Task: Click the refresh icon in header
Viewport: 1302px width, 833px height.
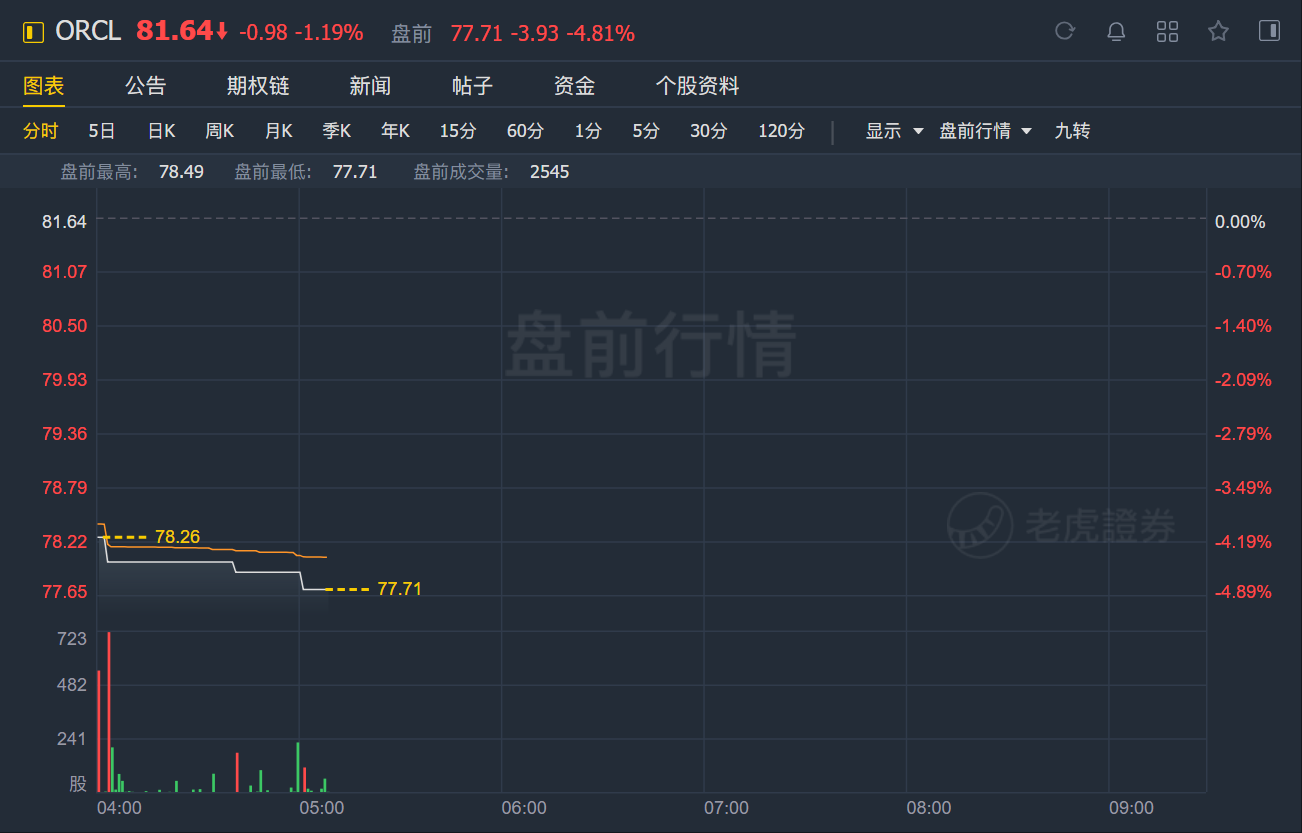Action: point(1065,31)
